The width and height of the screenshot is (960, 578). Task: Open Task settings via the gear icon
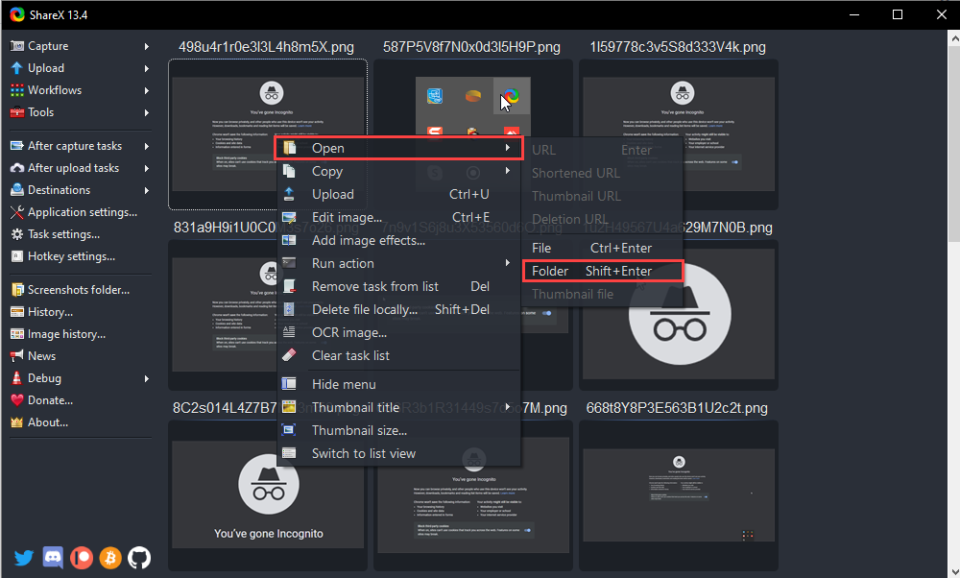(x=17, y=233)
